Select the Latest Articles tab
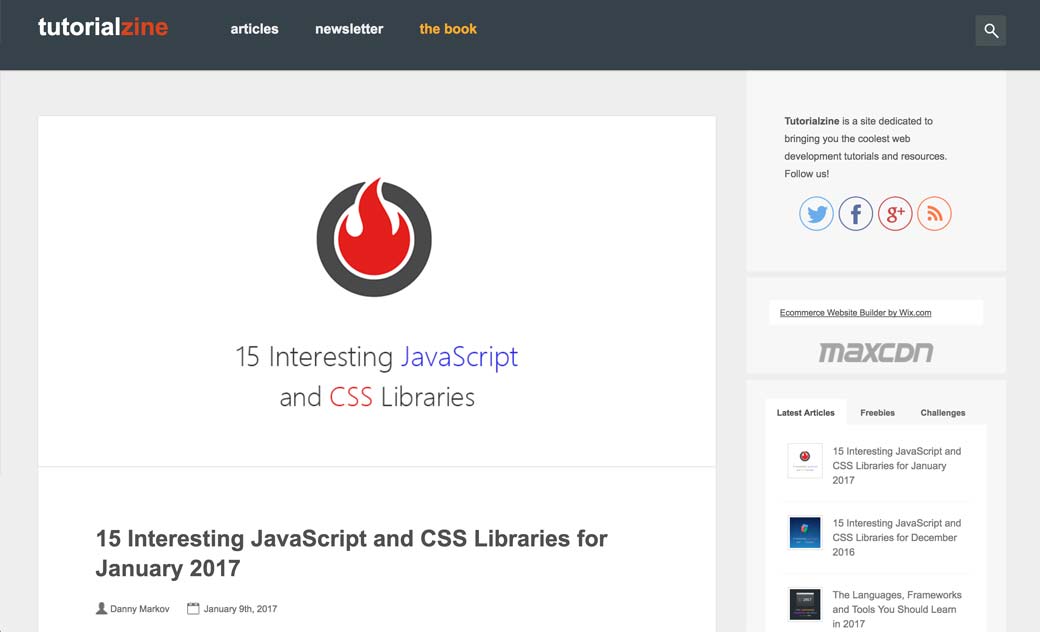 805,412
